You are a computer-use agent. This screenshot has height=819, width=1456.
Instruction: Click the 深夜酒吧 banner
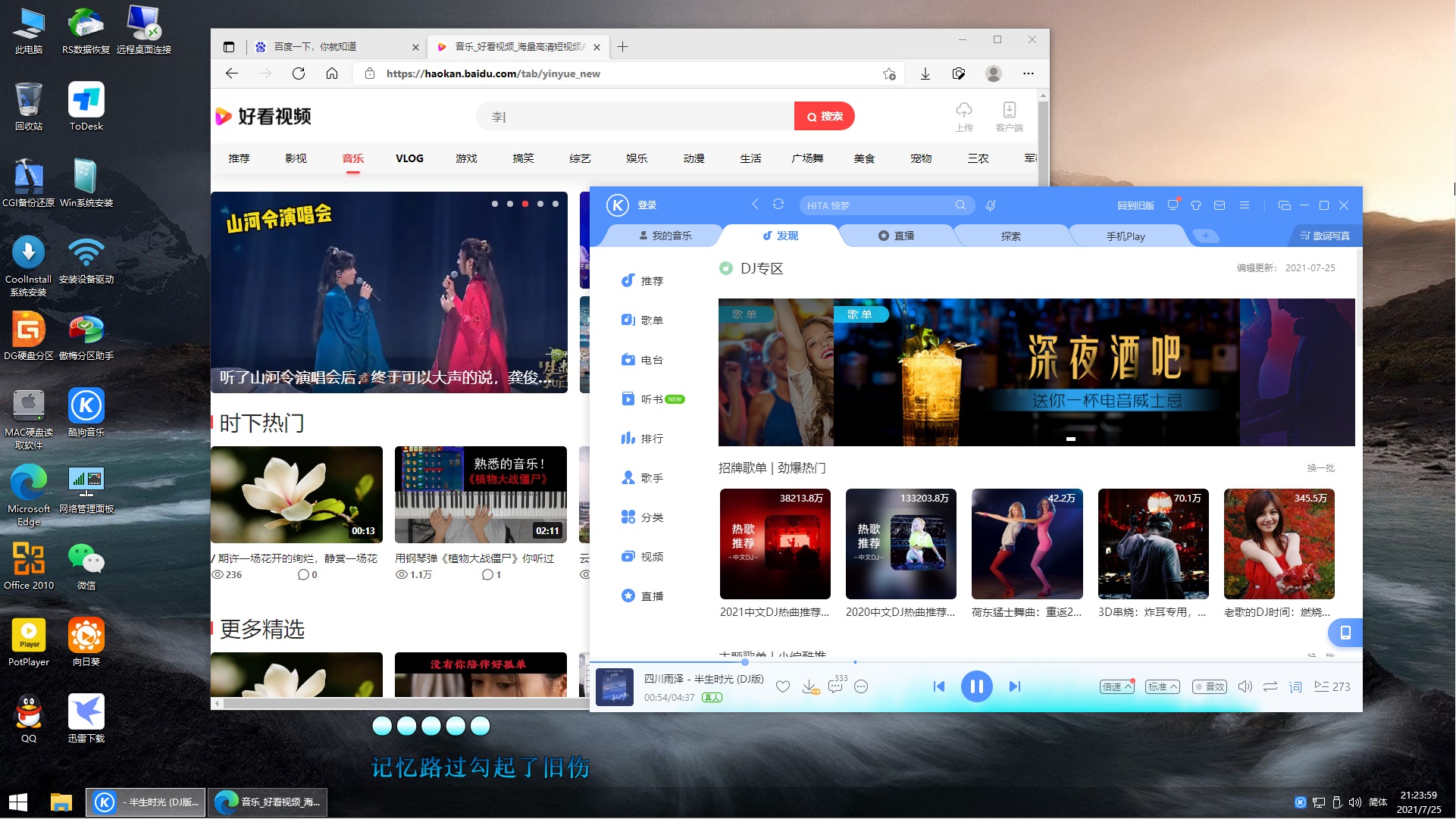1036,372
